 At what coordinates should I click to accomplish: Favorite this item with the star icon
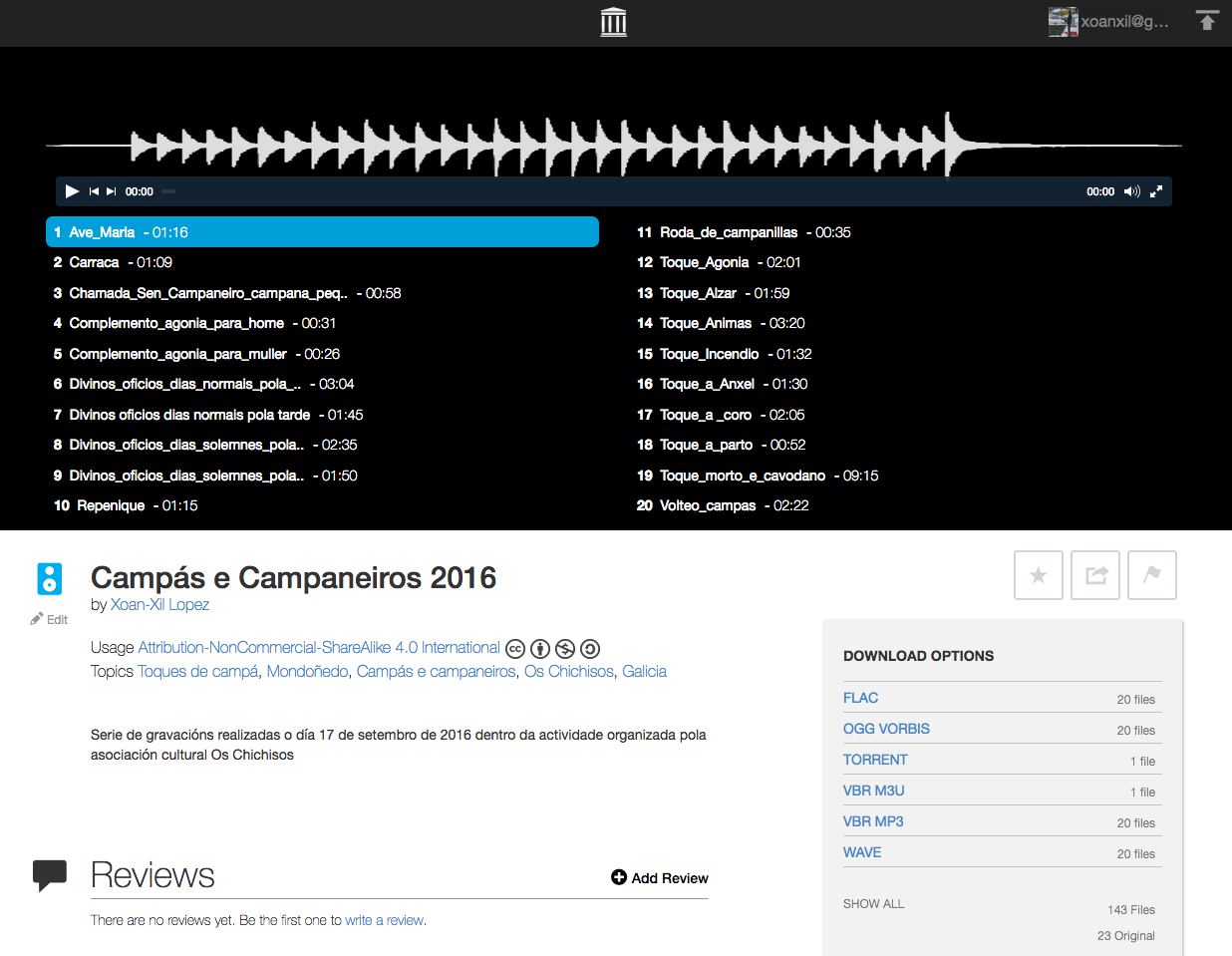[x=1038, y=575]
